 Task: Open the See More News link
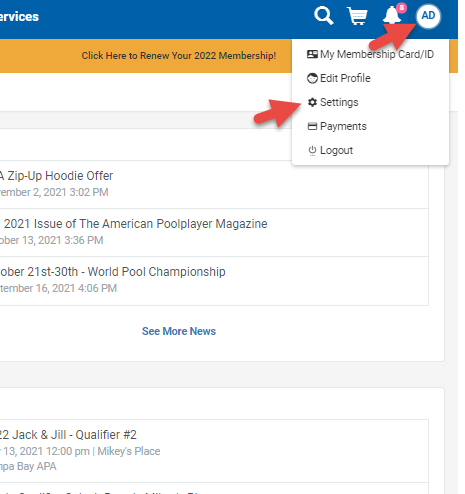click(x=179, y=331)
